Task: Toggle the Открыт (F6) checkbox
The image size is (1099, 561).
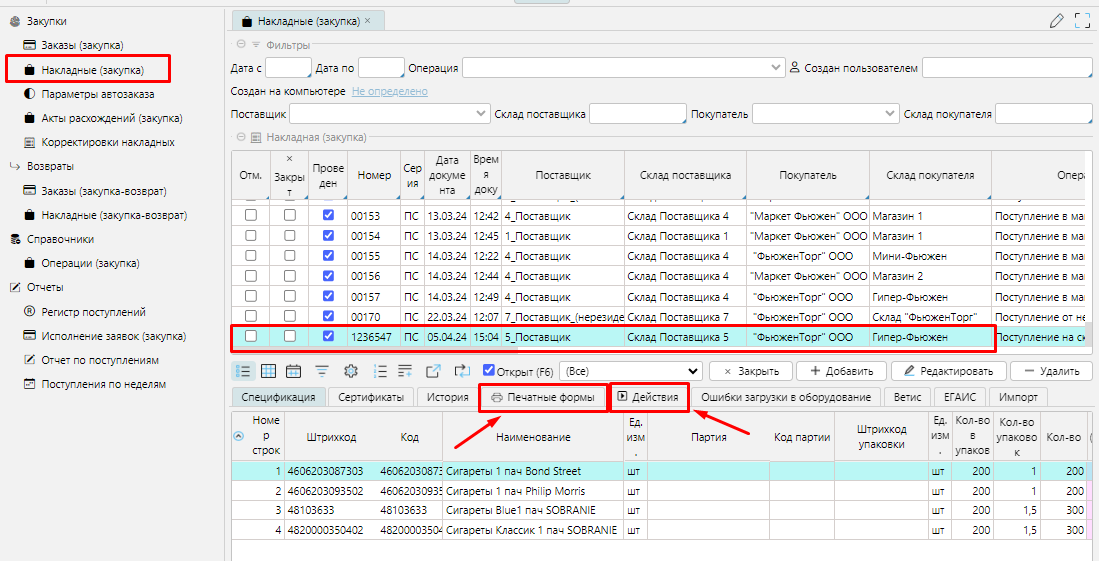Action: pyautogui.click(x=489, y=371)
